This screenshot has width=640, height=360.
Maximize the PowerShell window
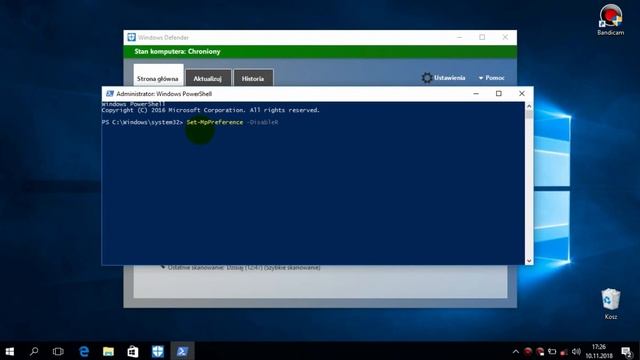click(x=498, y=93)
